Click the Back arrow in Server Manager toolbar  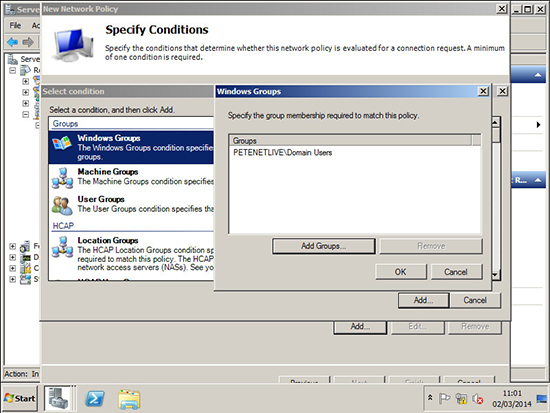coord(13,42)
